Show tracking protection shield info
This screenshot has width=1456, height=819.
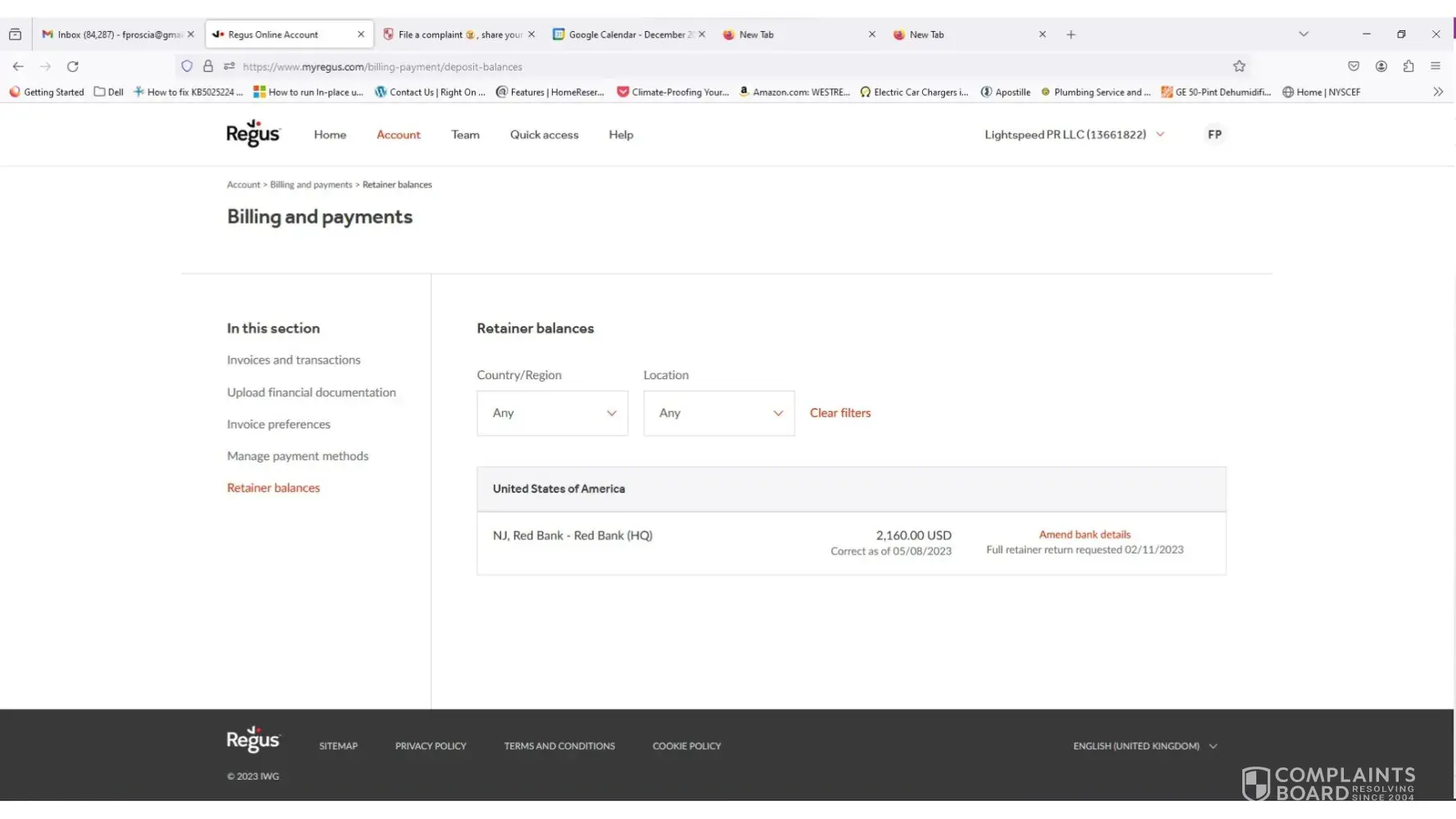click(187, 66)
